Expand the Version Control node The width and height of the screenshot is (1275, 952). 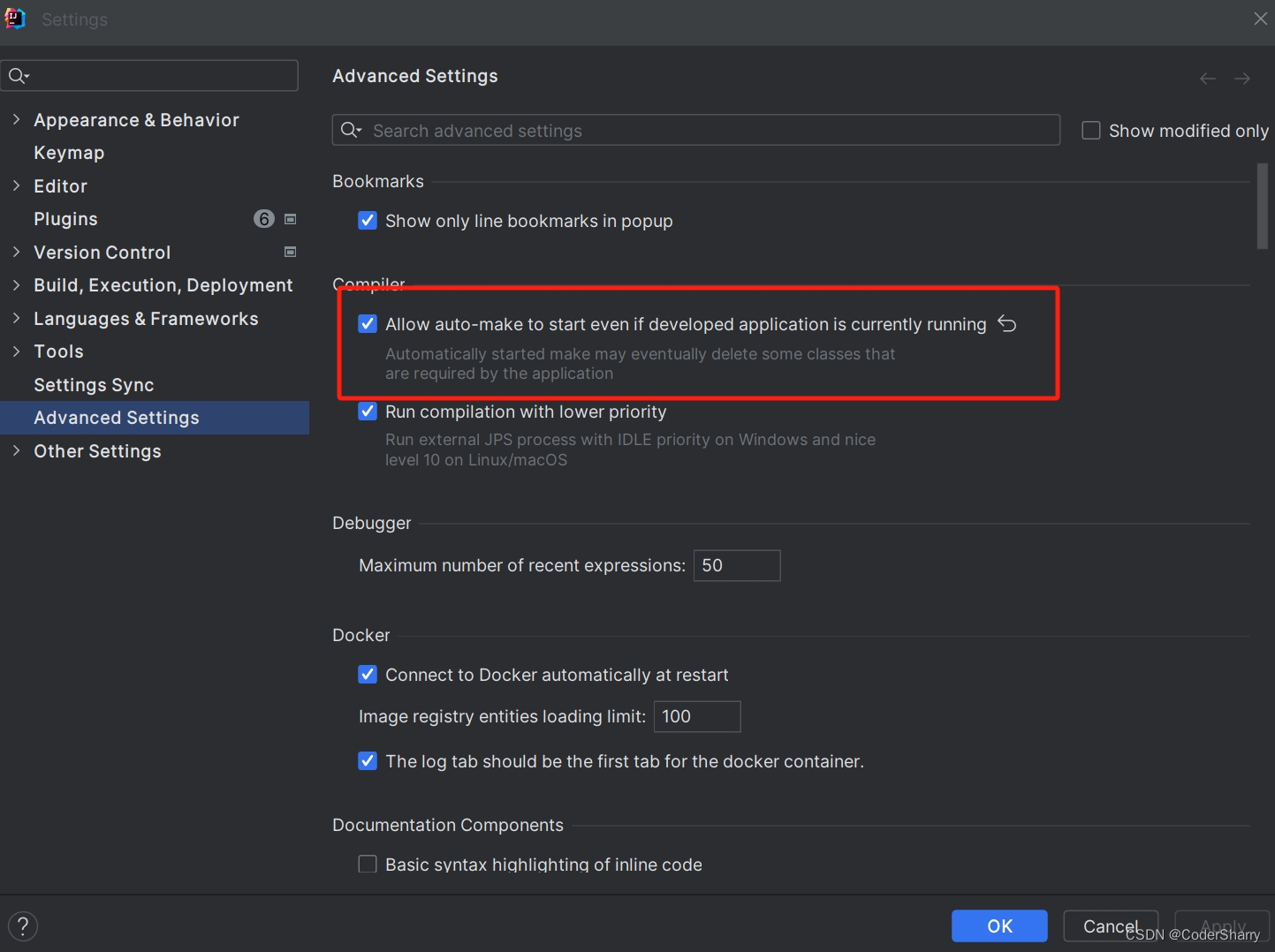point(16,252)
